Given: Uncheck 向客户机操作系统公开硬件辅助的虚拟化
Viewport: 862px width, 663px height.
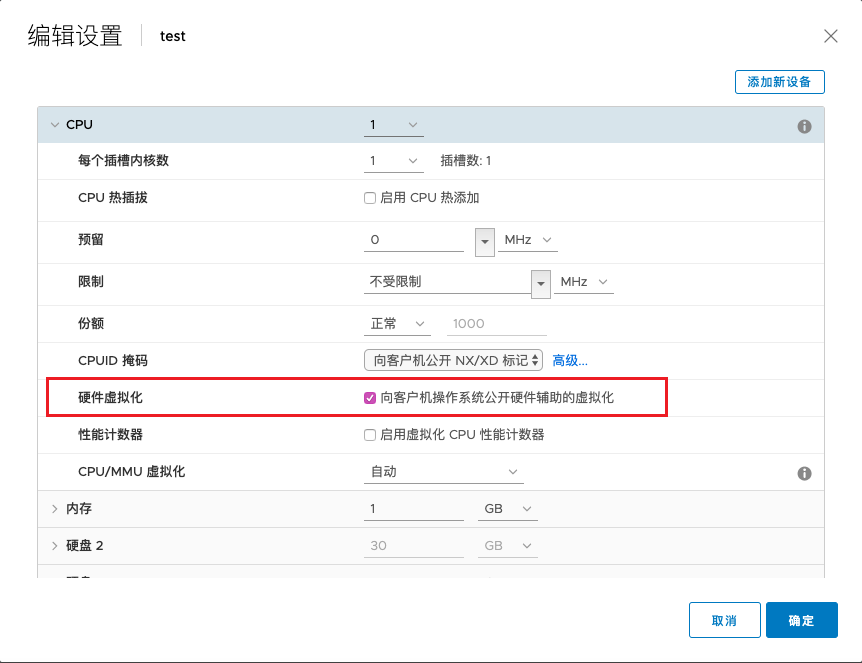Looking at the screenshot, I should coord(370,397).
